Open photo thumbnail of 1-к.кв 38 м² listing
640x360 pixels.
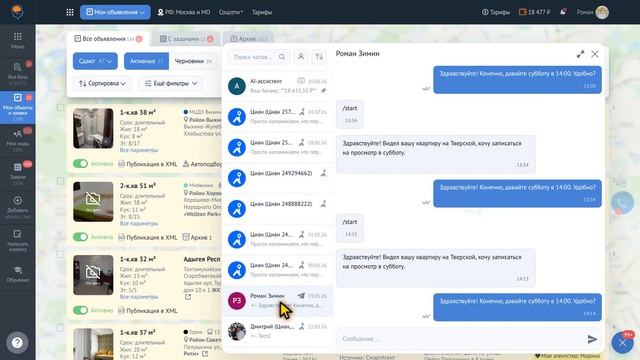tap(93, 128)
